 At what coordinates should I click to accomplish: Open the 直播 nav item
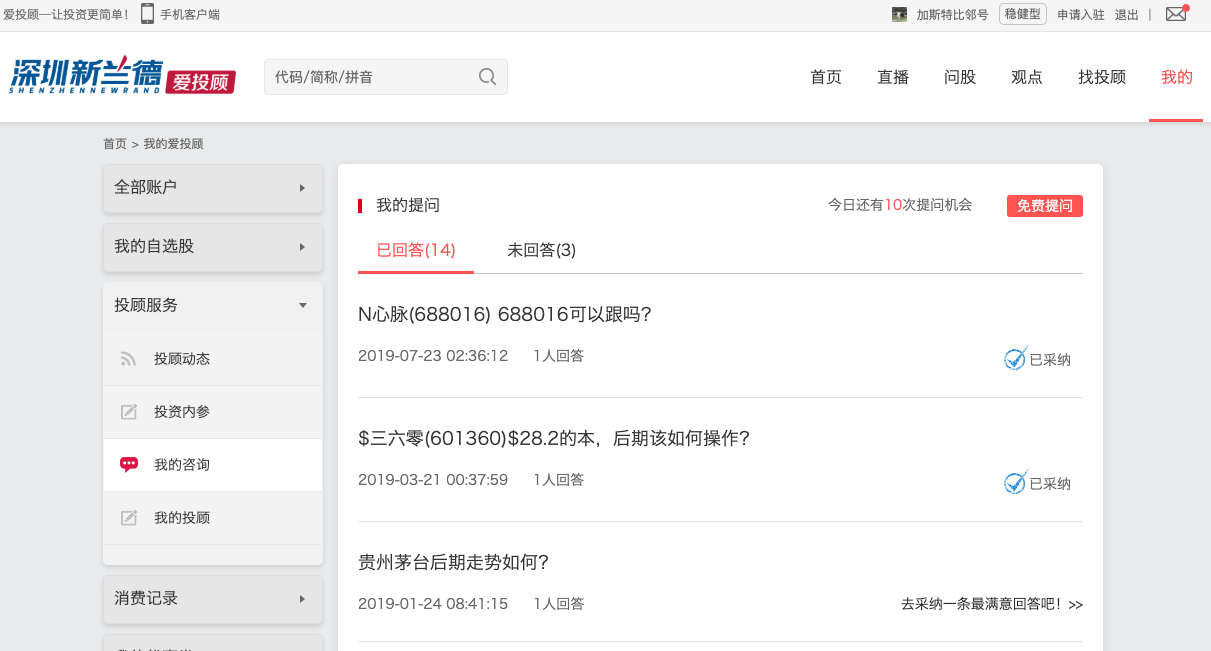coord(893,77)
